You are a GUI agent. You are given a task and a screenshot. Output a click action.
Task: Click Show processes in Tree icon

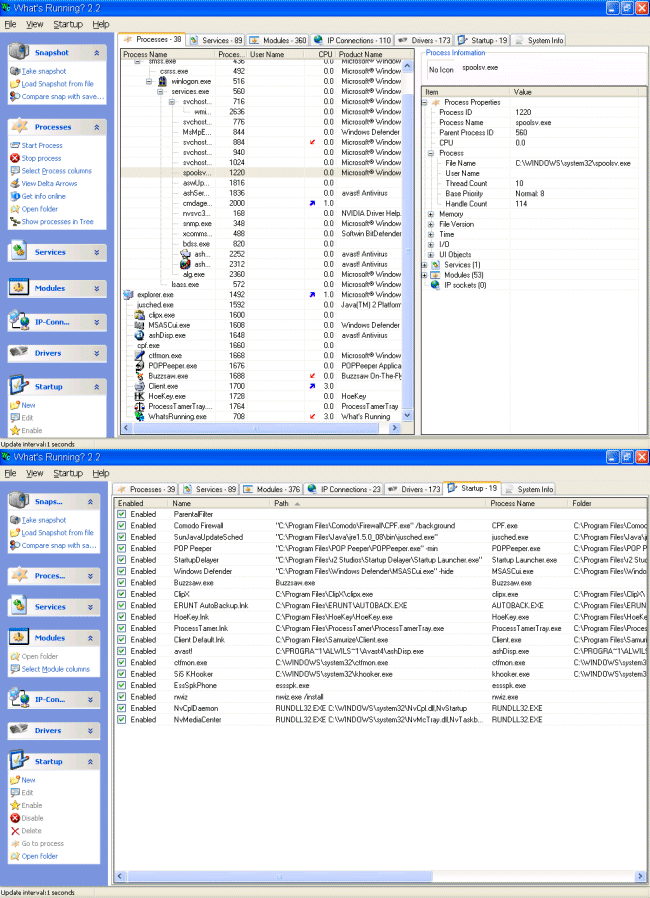[x=15, y=222]
